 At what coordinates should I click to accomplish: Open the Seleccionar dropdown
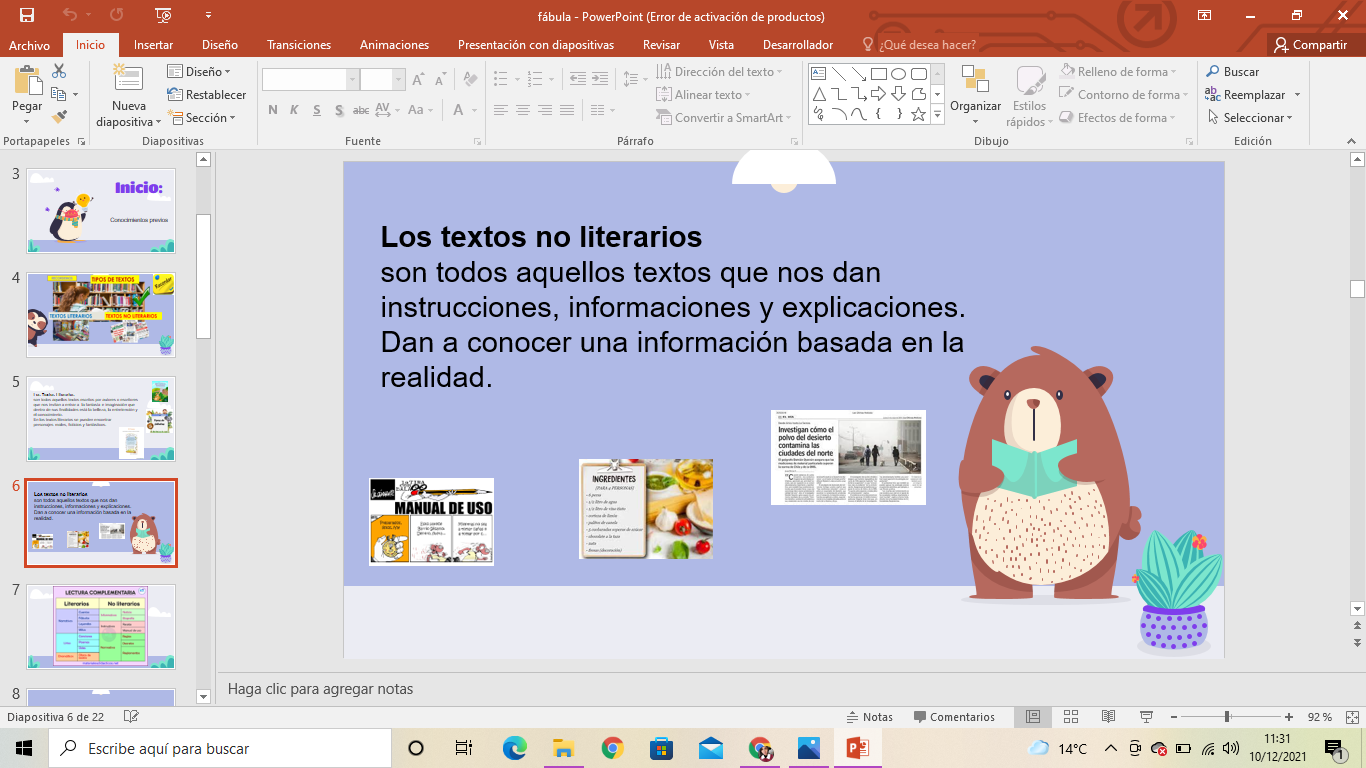click(x=1249, y=117)
